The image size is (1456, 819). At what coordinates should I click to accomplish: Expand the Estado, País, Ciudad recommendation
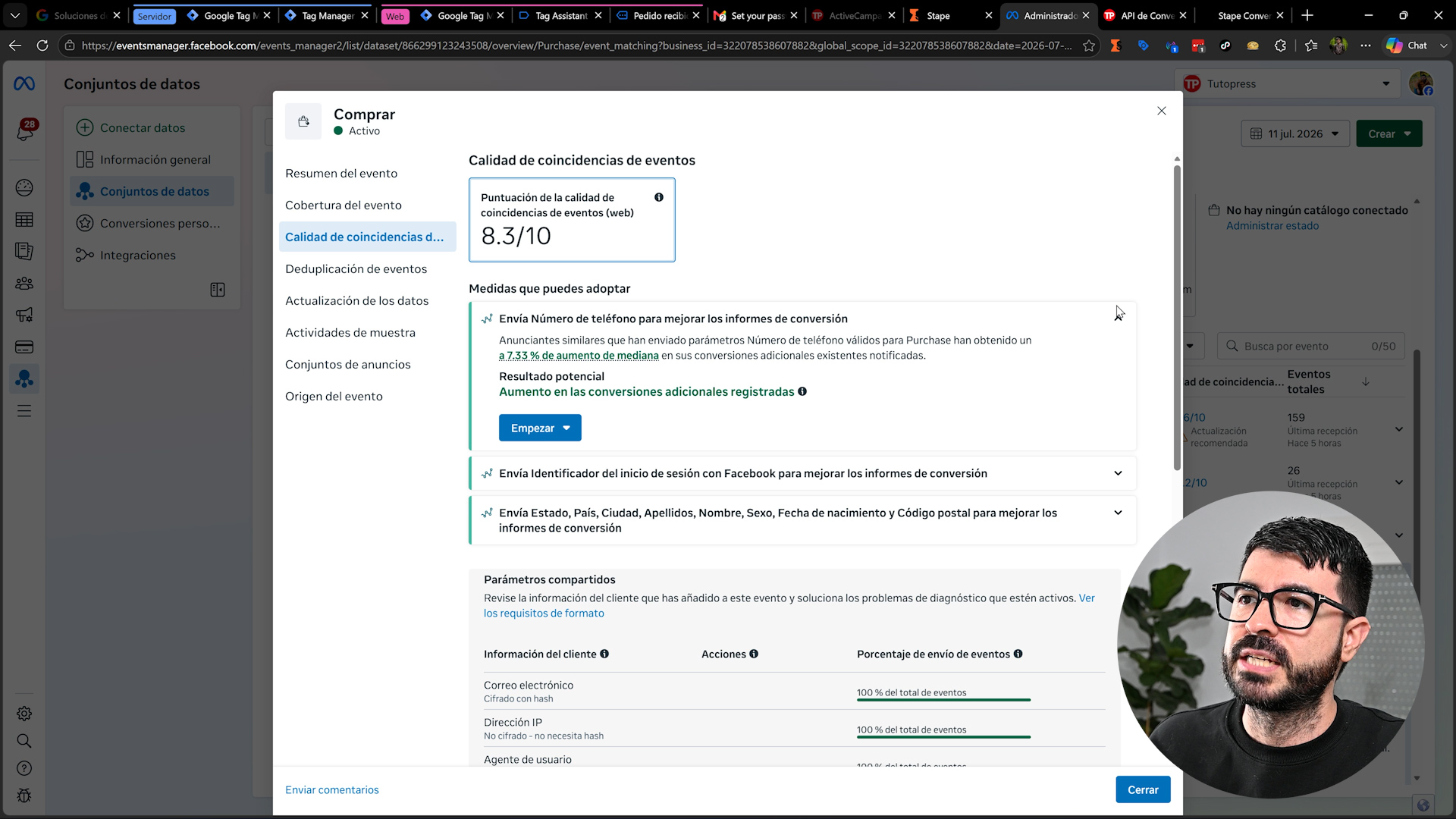(x=1118, y=513)
